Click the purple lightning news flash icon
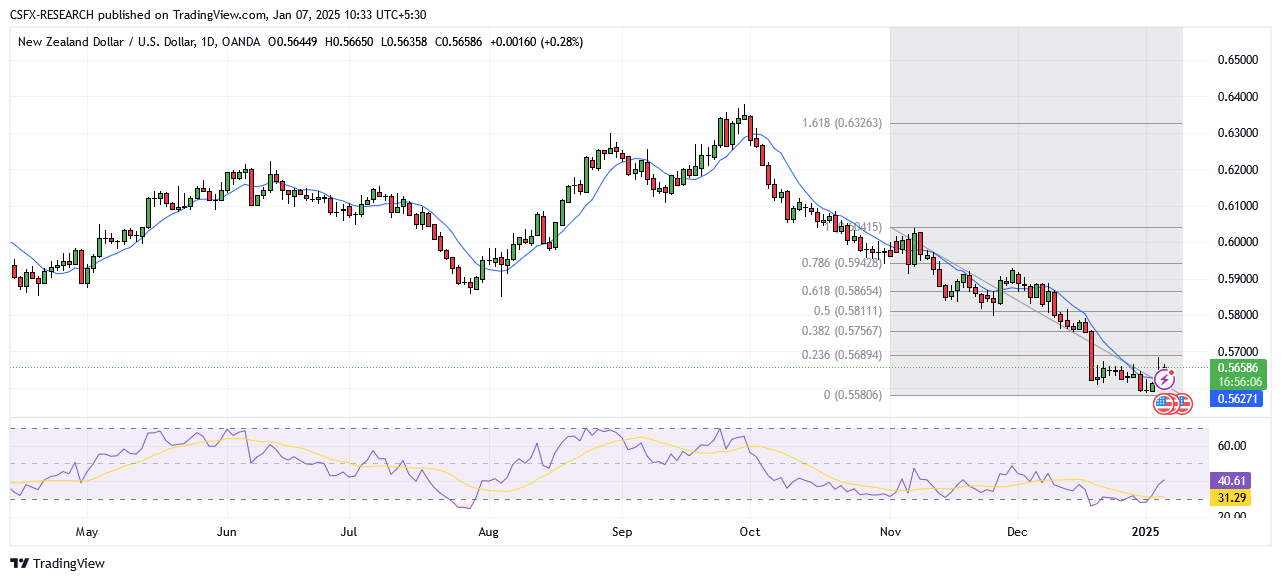Image resolution: width=1281 pixels, height=581 pixels. (x=1164, y=381)
